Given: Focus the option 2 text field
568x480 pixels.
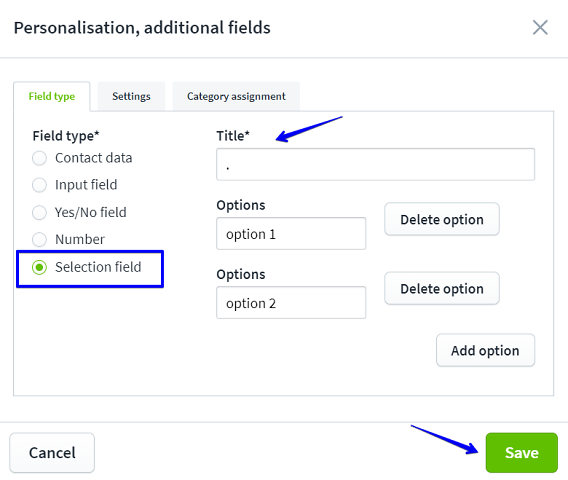Looking at the screenshot, I should click(x=291, y=303).
